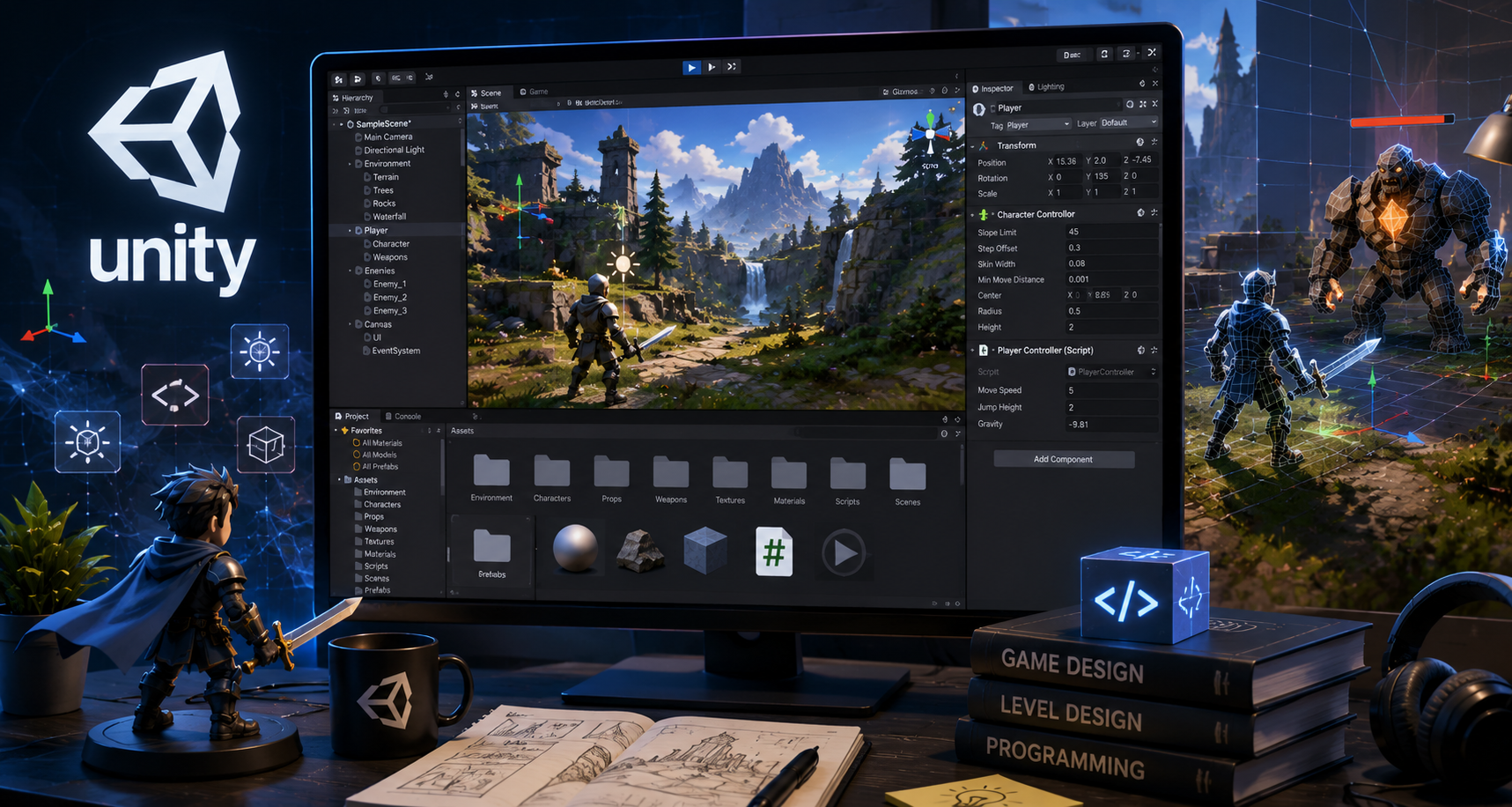Screen dimensions: 1512x807
Task: Open the Inspector tab
Action: click(992, 88)
